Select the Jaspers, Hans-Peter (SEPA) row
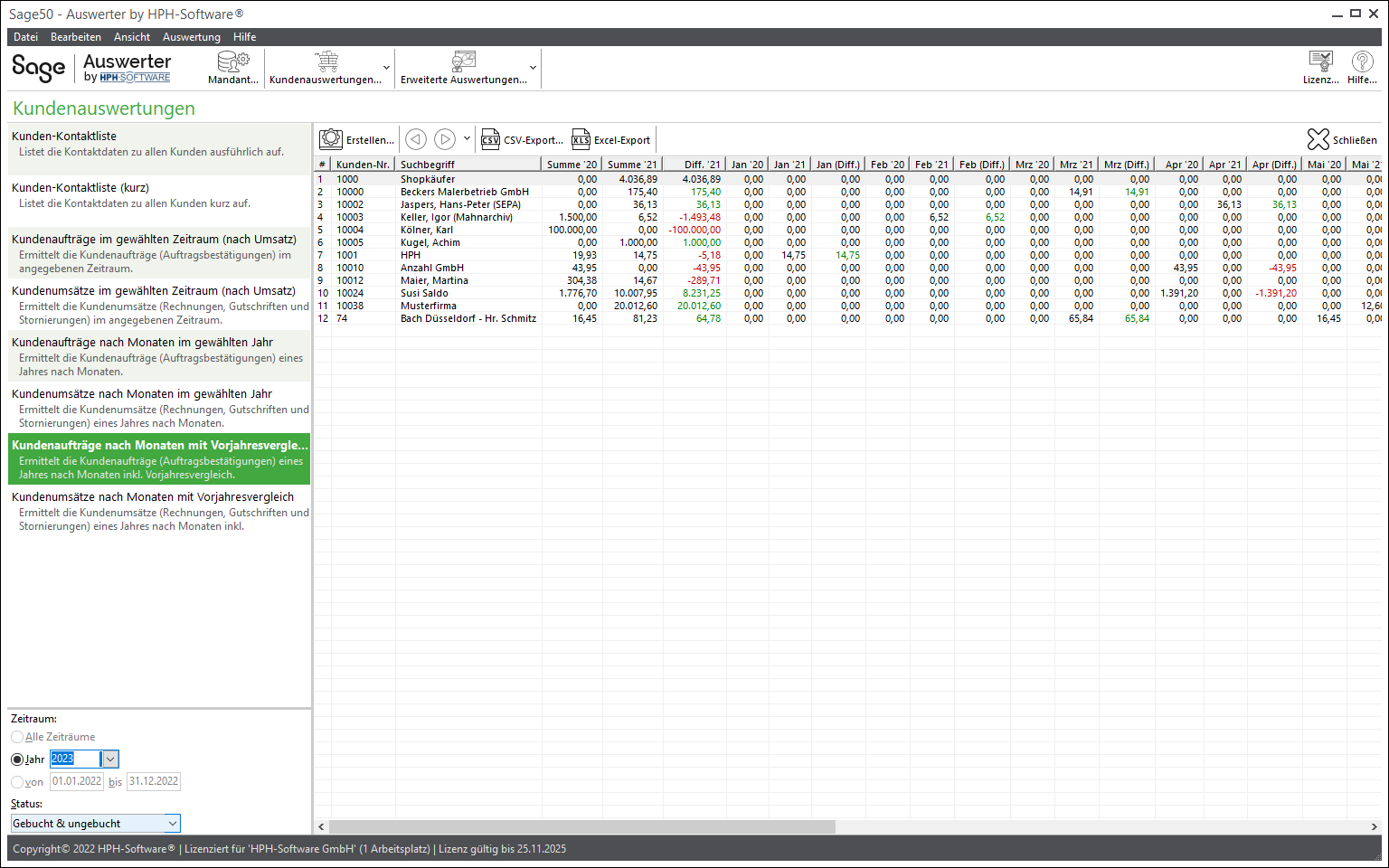 pyautogui.click(x=847, y=204)
